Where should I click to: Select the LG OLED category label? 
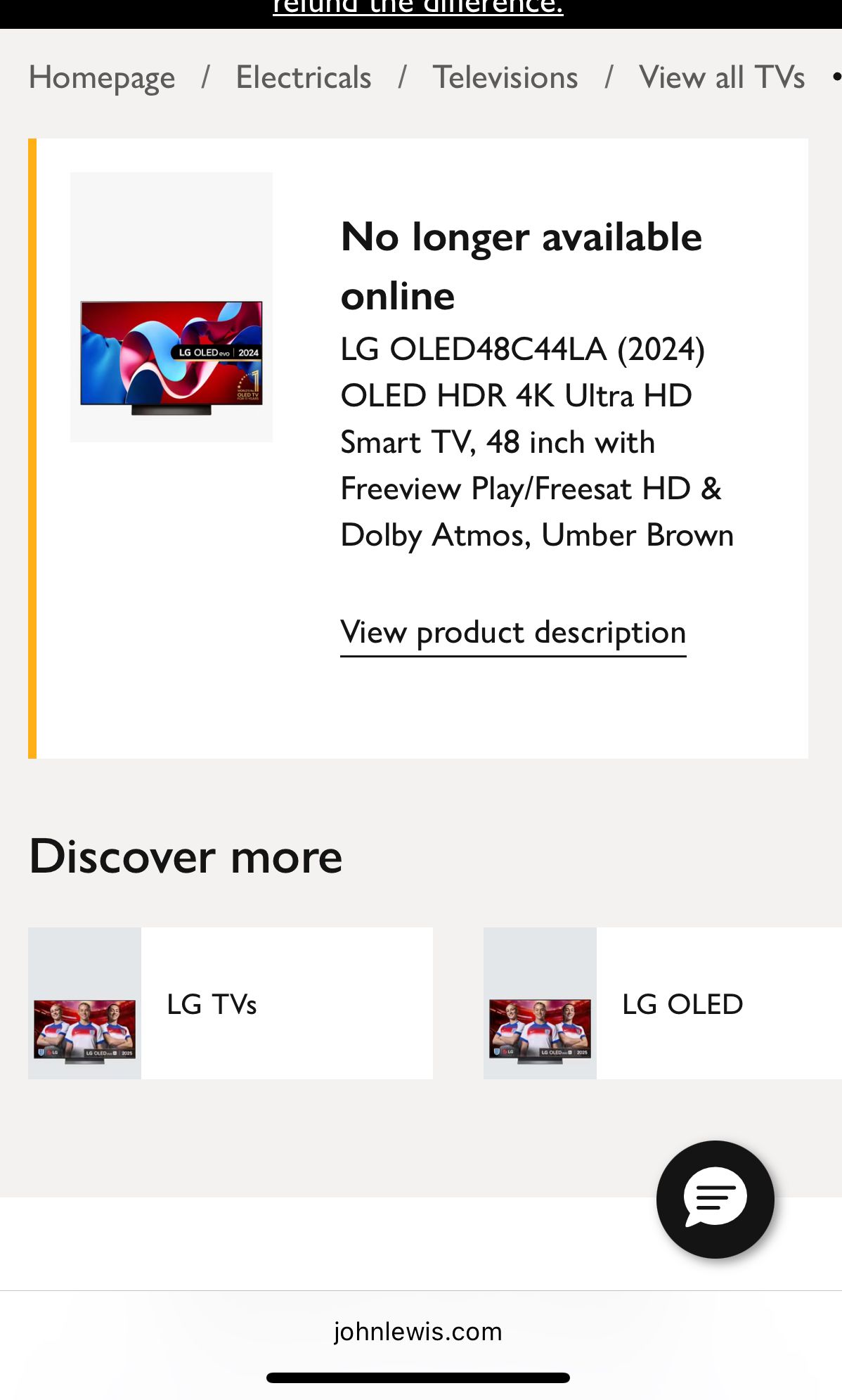[x=682, y=1004]
